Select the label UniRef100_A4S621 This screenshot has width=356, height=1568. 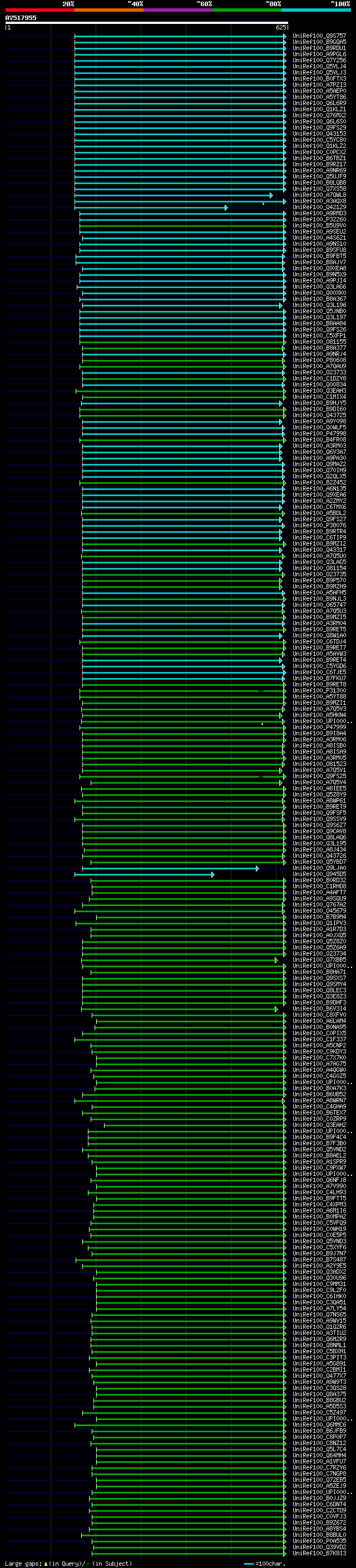(319, 238)
